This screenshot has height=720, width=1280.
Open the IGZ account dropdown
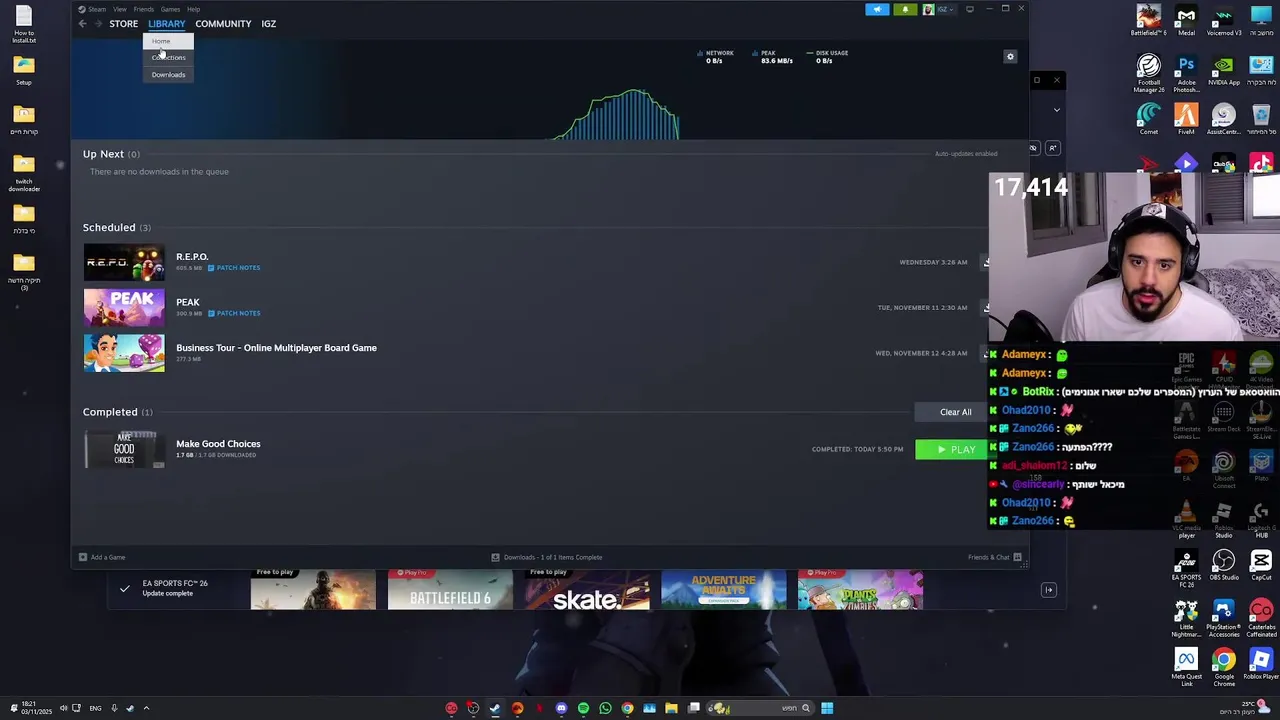pyautogui.click(x=940, y=9)
